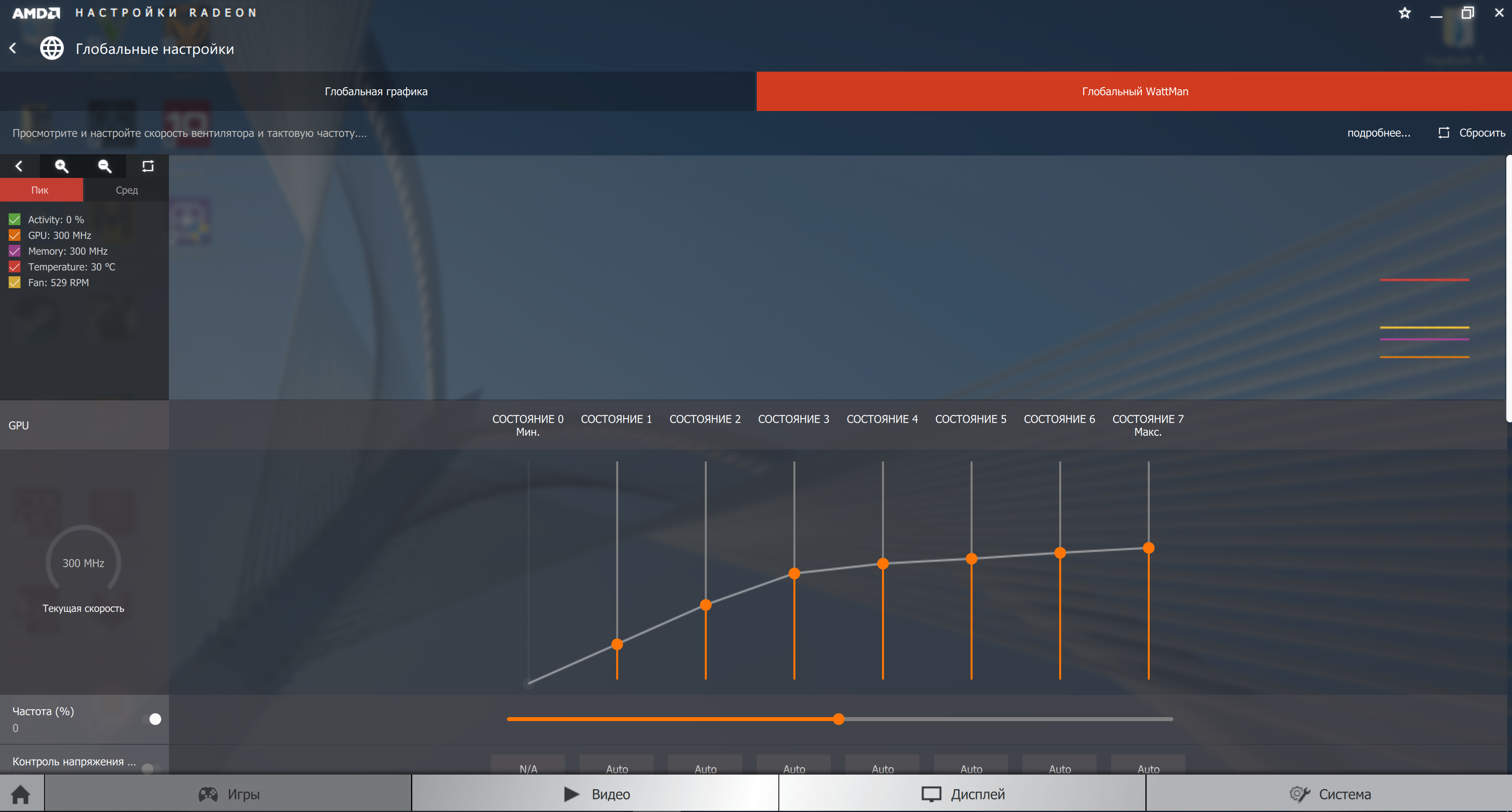Reset the graph view with the toolbar reset icon

click(148, 166)
